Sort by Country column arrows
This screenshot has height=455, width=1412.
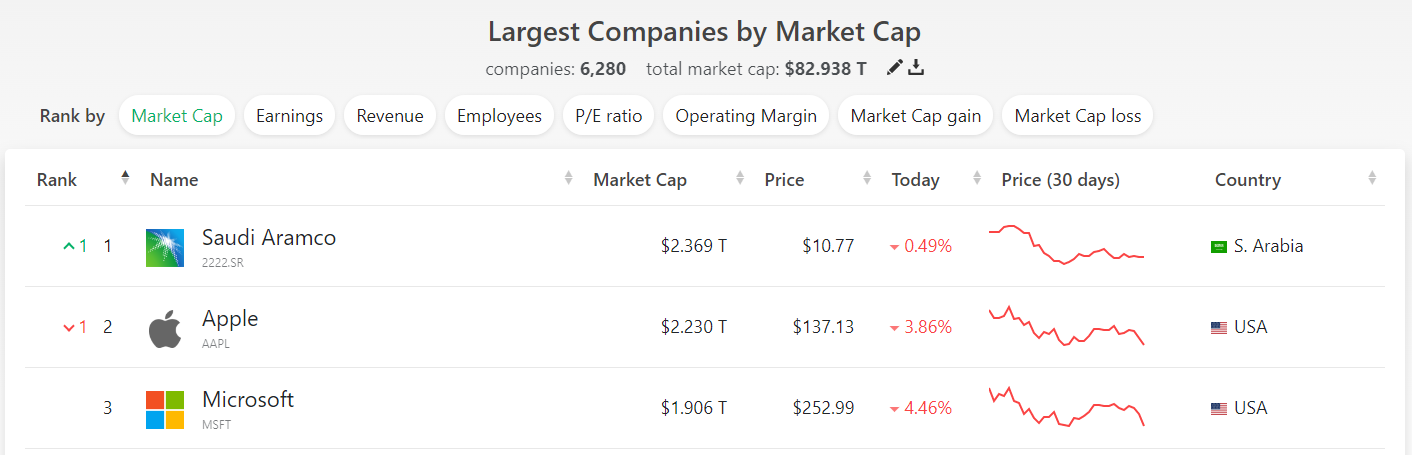(x=1372, y=178)
